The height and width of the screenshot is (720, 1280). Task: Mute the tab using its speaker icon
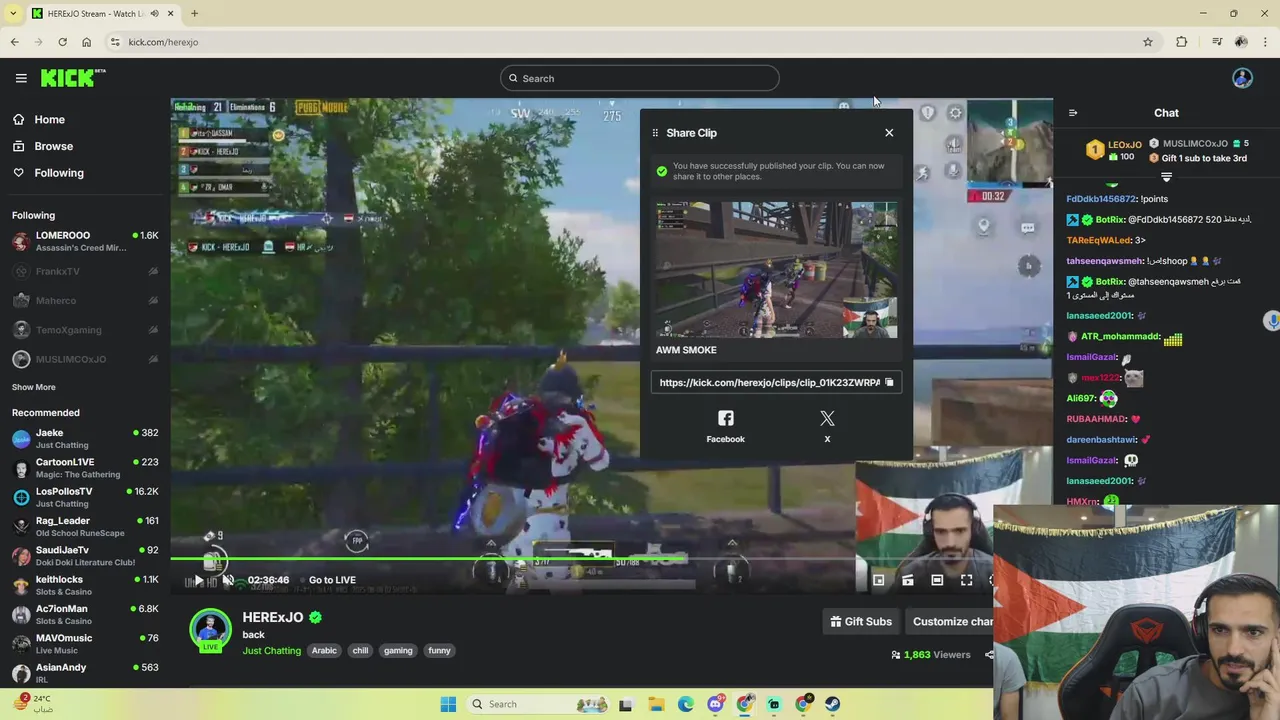[x=154, y=14]
